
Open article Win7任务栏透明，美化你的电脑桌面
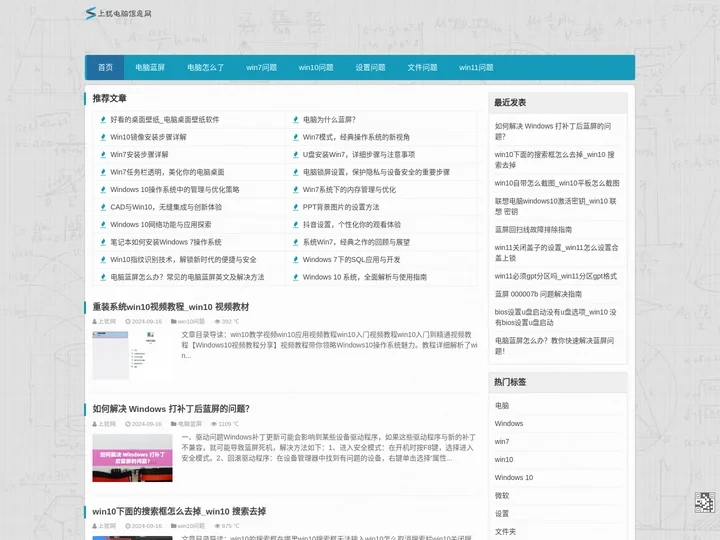coord(167,172)
